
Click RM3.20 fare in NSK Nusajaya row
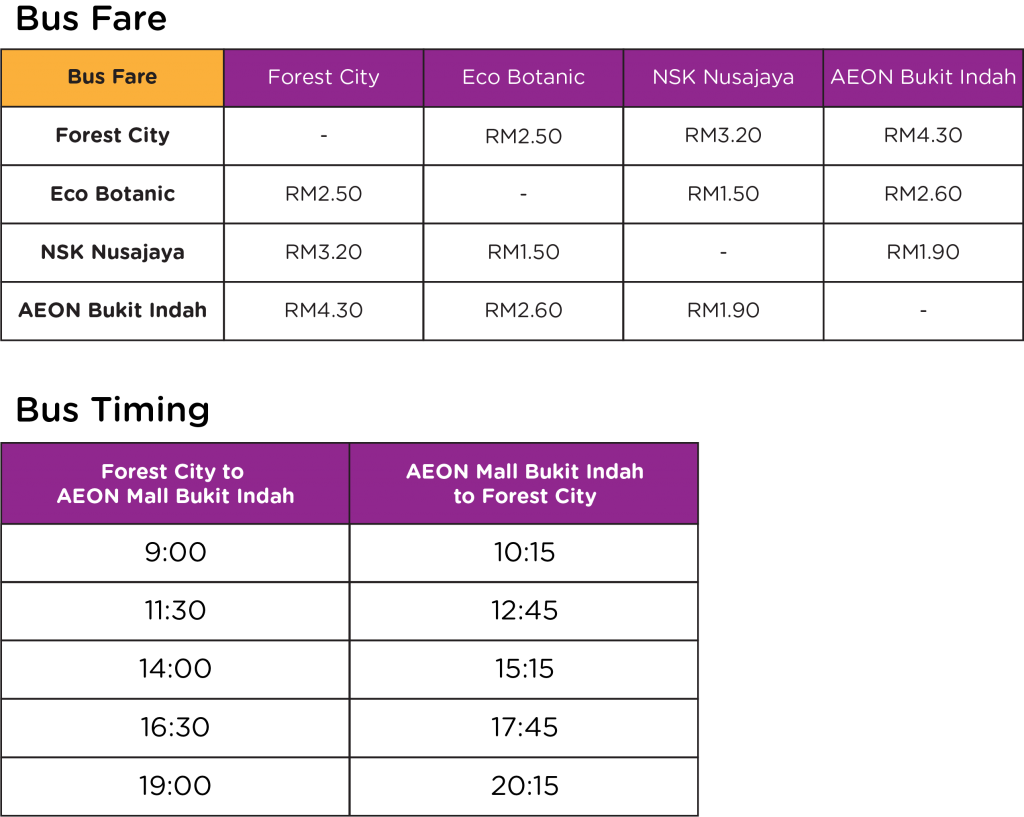pyautogui.click(x=323, y=252)
